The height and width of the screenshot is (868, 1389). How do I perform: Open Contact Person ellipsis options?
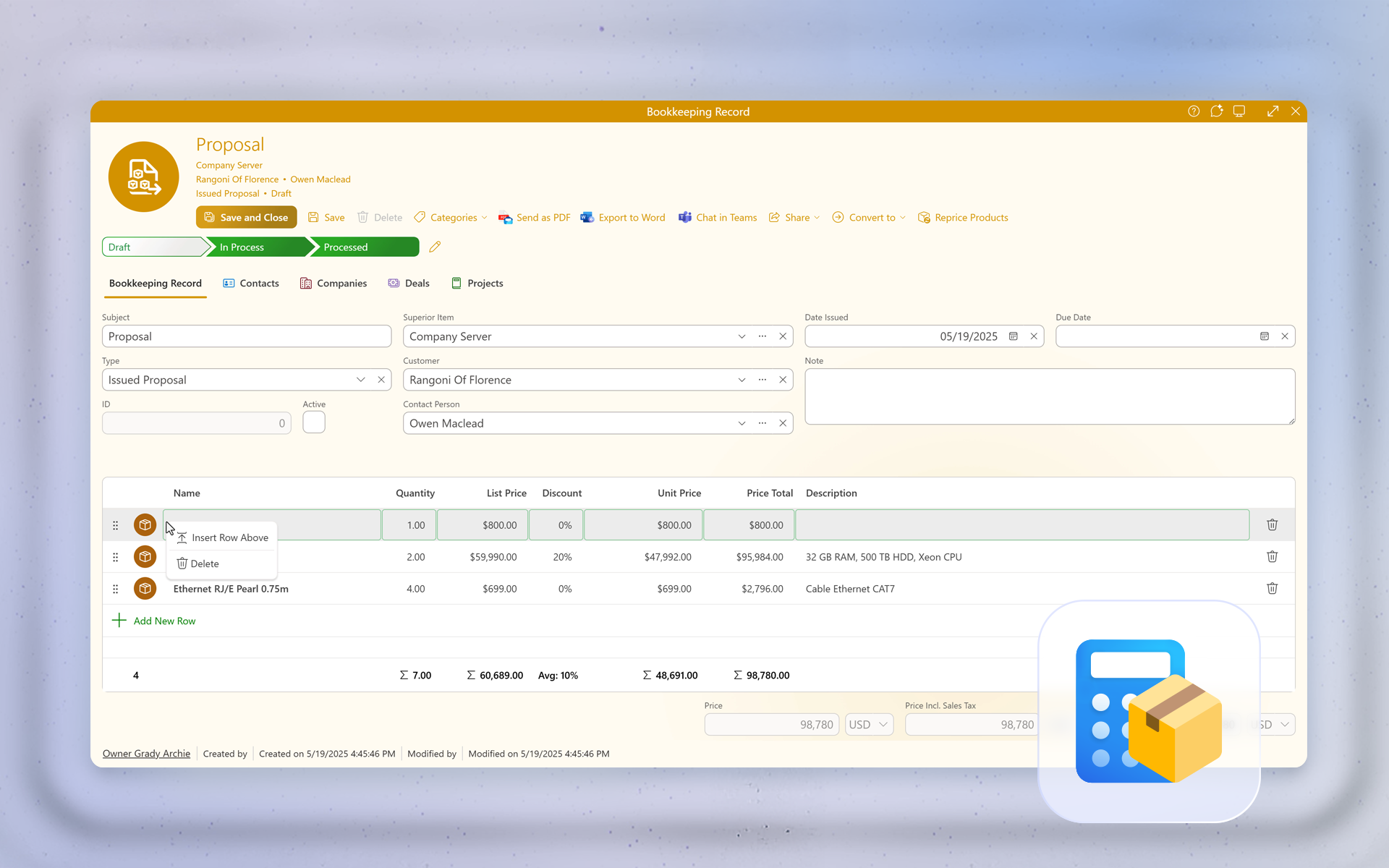(763, 423)
